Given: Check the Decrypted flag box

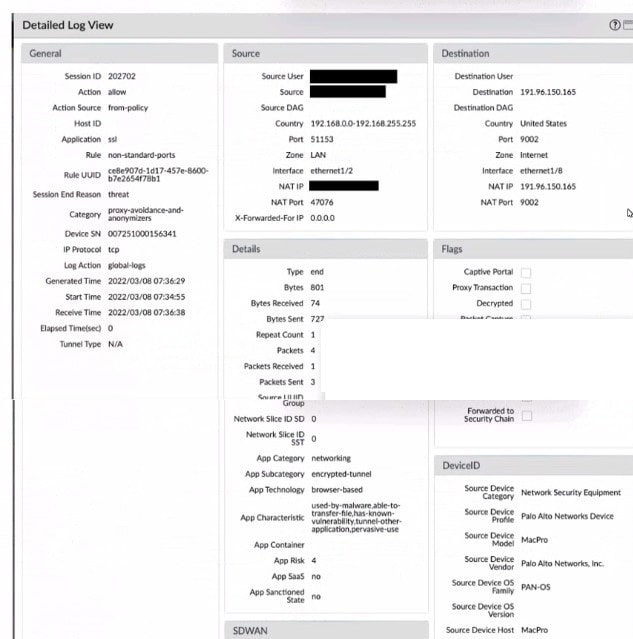Looking at the screenshot, I should pyautogui.click(x=526, y=304).
